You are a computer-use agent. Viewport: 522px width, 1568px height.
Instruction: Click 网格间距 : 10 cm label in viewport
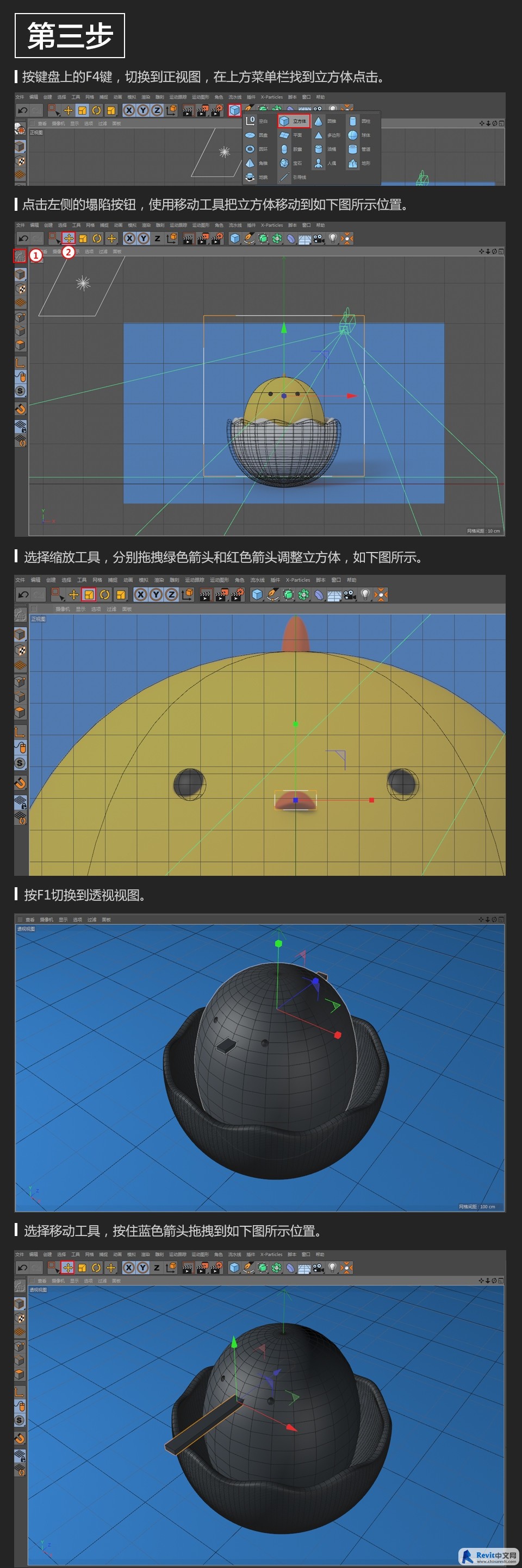click(483, 531)
